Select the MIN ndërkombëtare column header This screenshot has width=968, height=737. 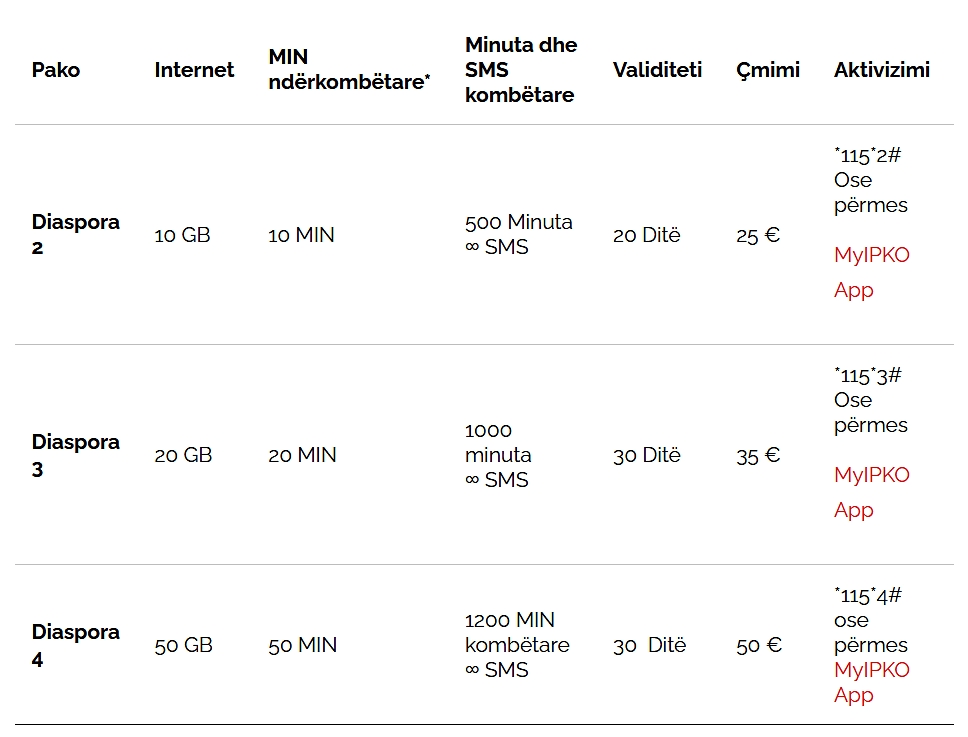349,70
